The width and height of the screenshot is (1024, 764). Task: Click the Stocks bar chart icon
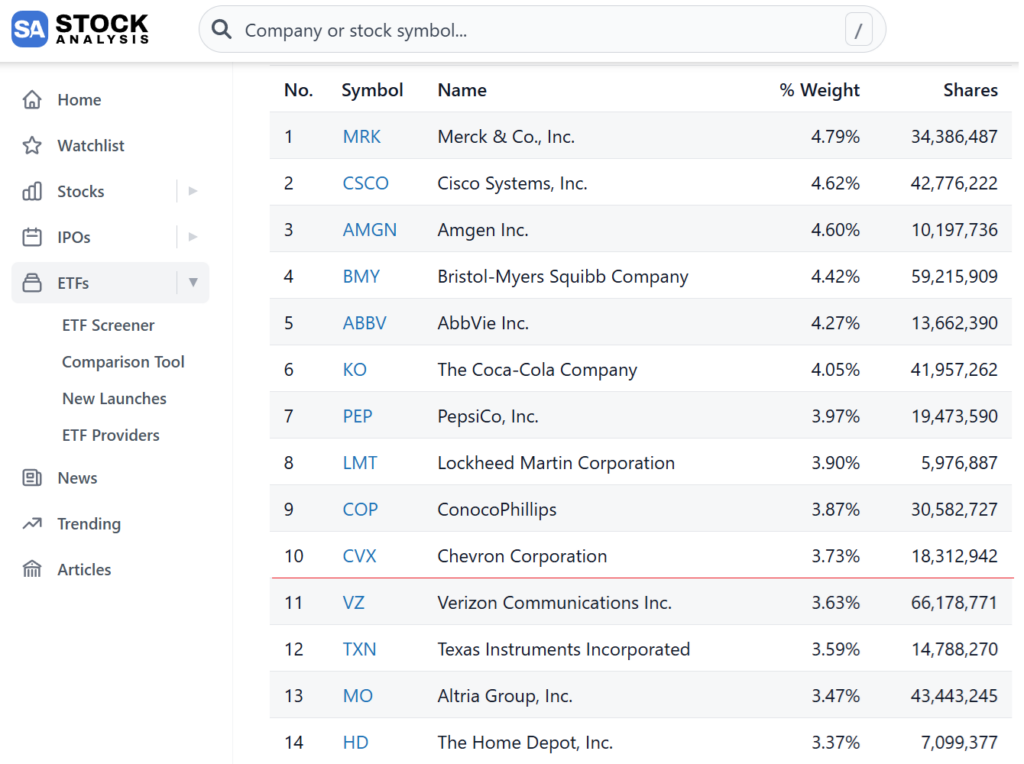(x=32, y=192)
